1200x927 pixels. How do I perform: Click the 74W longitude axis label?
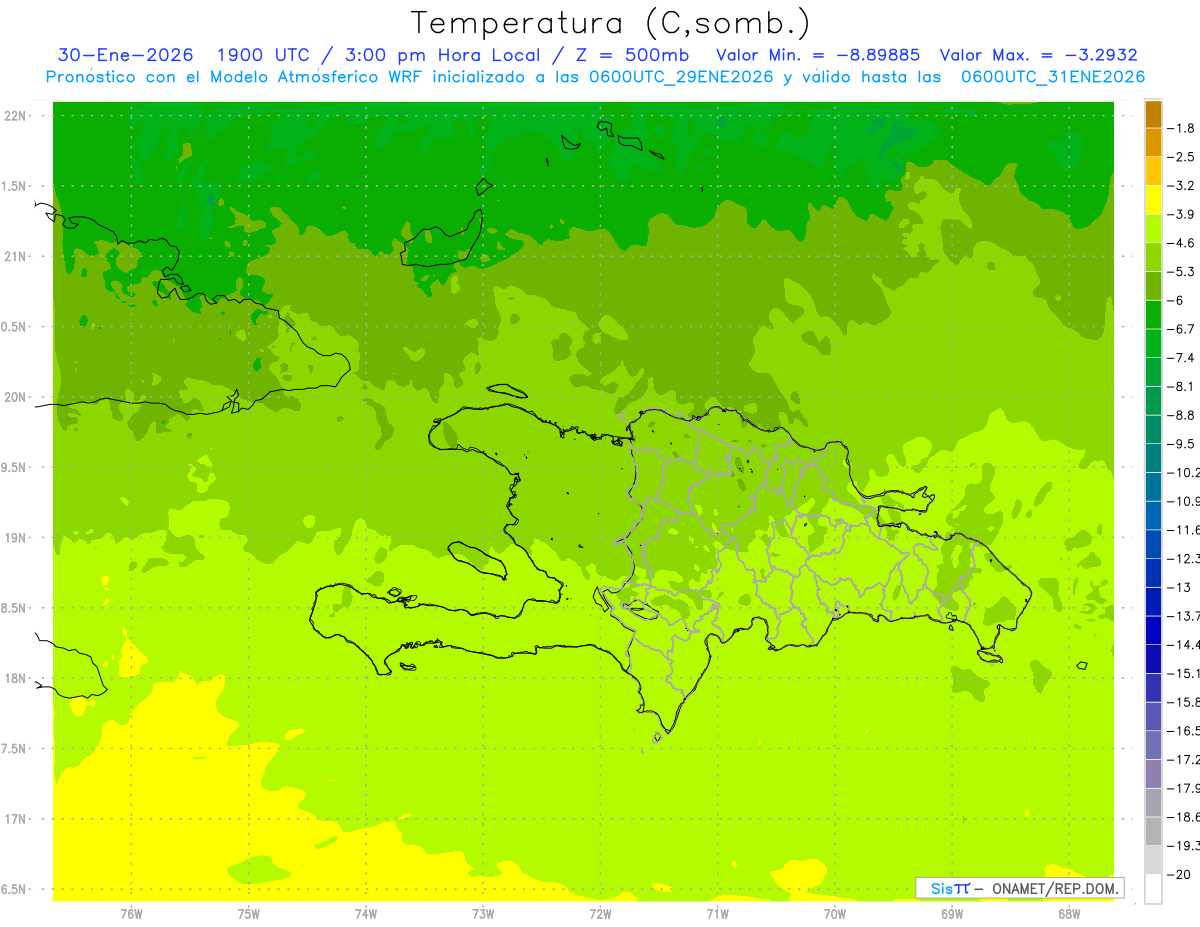point(365,914)
